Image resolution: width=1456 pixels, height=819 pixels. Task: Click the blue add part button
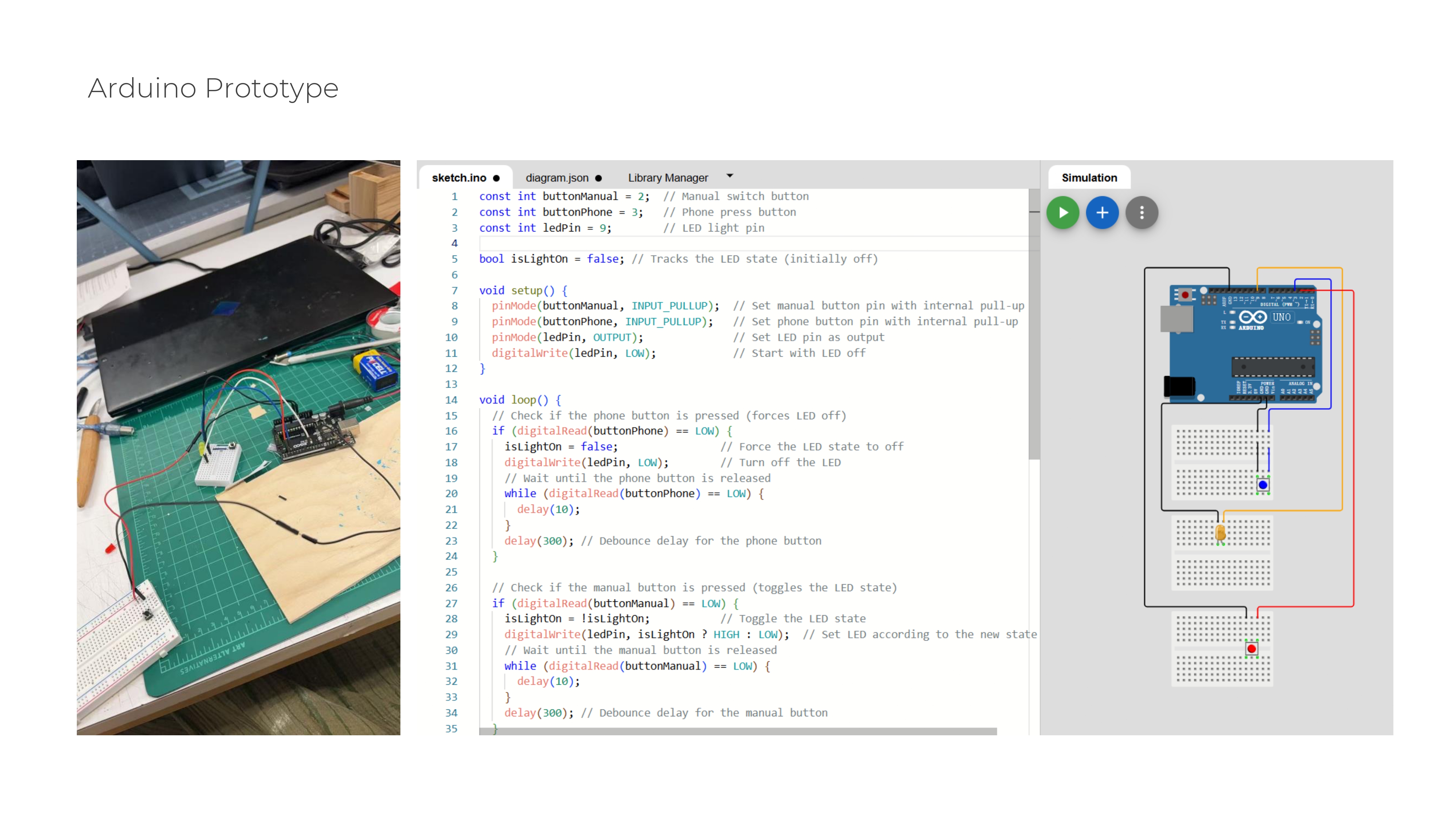[1102, 213]
